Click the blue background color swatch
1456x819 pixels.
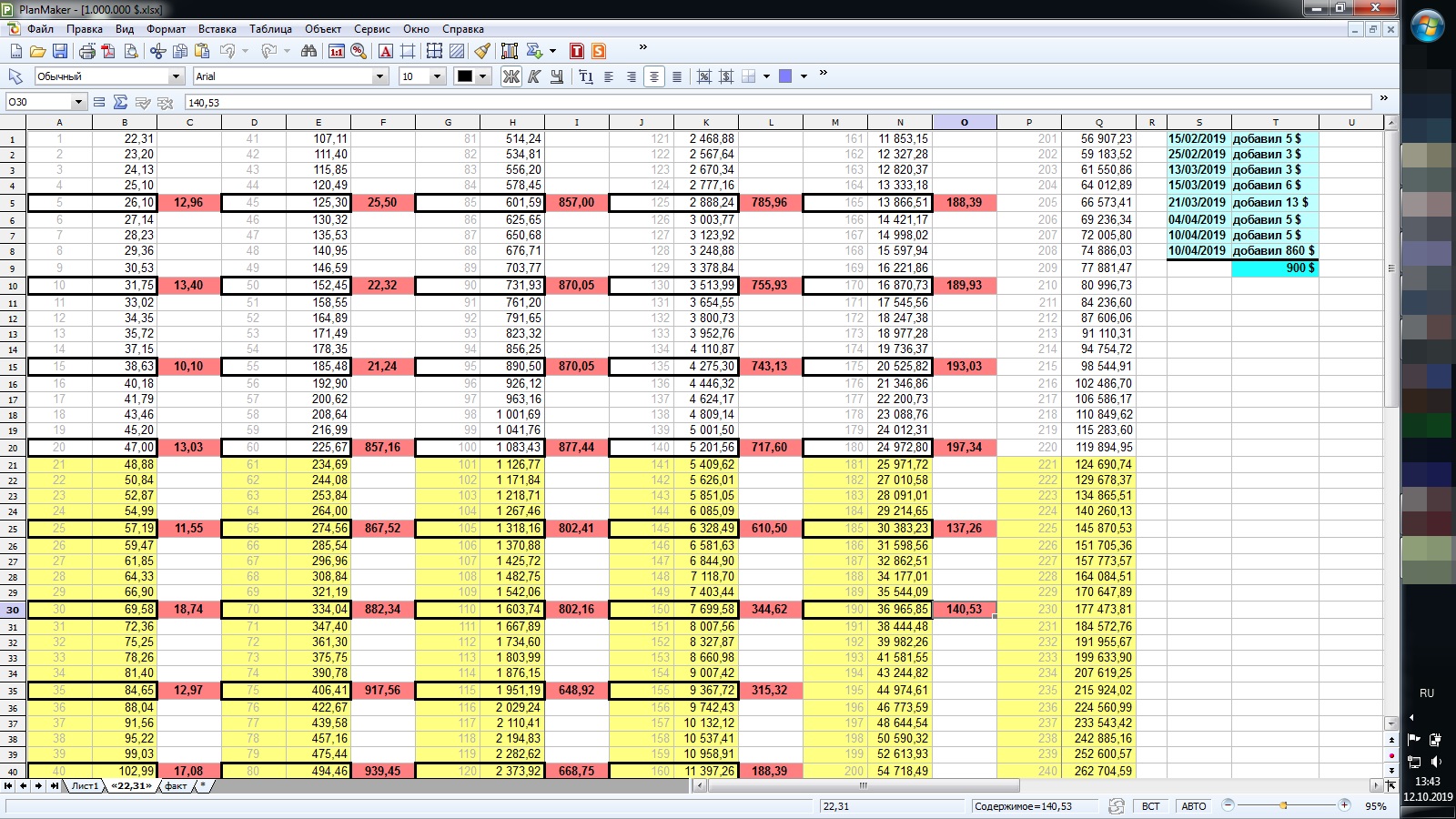click(785, 76)
